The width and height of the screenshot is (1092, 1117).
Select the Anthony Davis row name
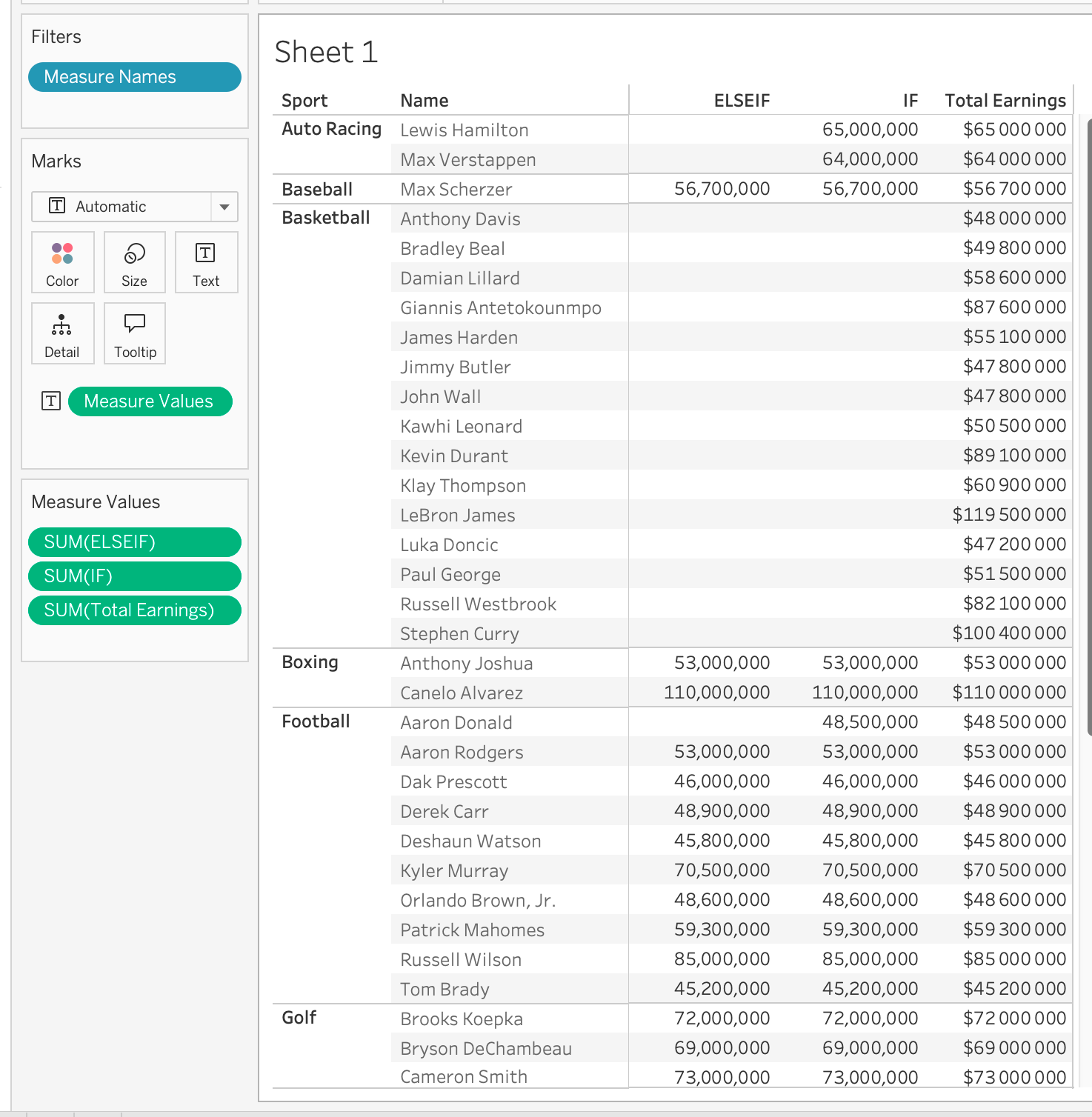460,219
